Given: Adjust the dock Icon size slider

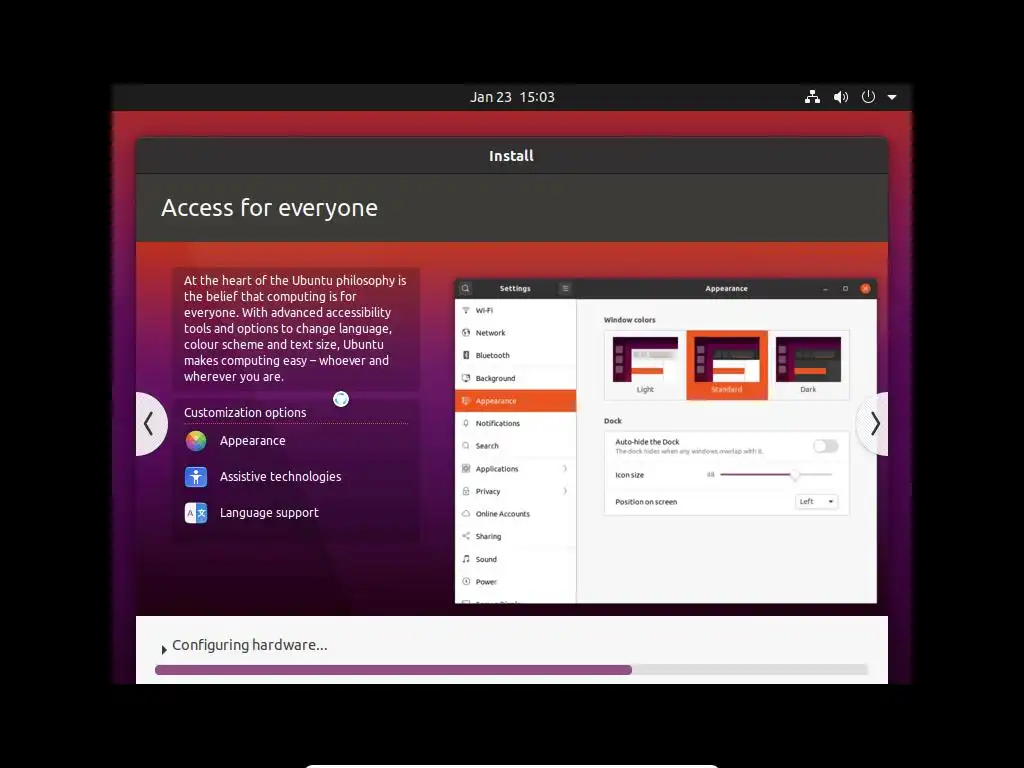Looking at the screenshot, I should [776, 475].
